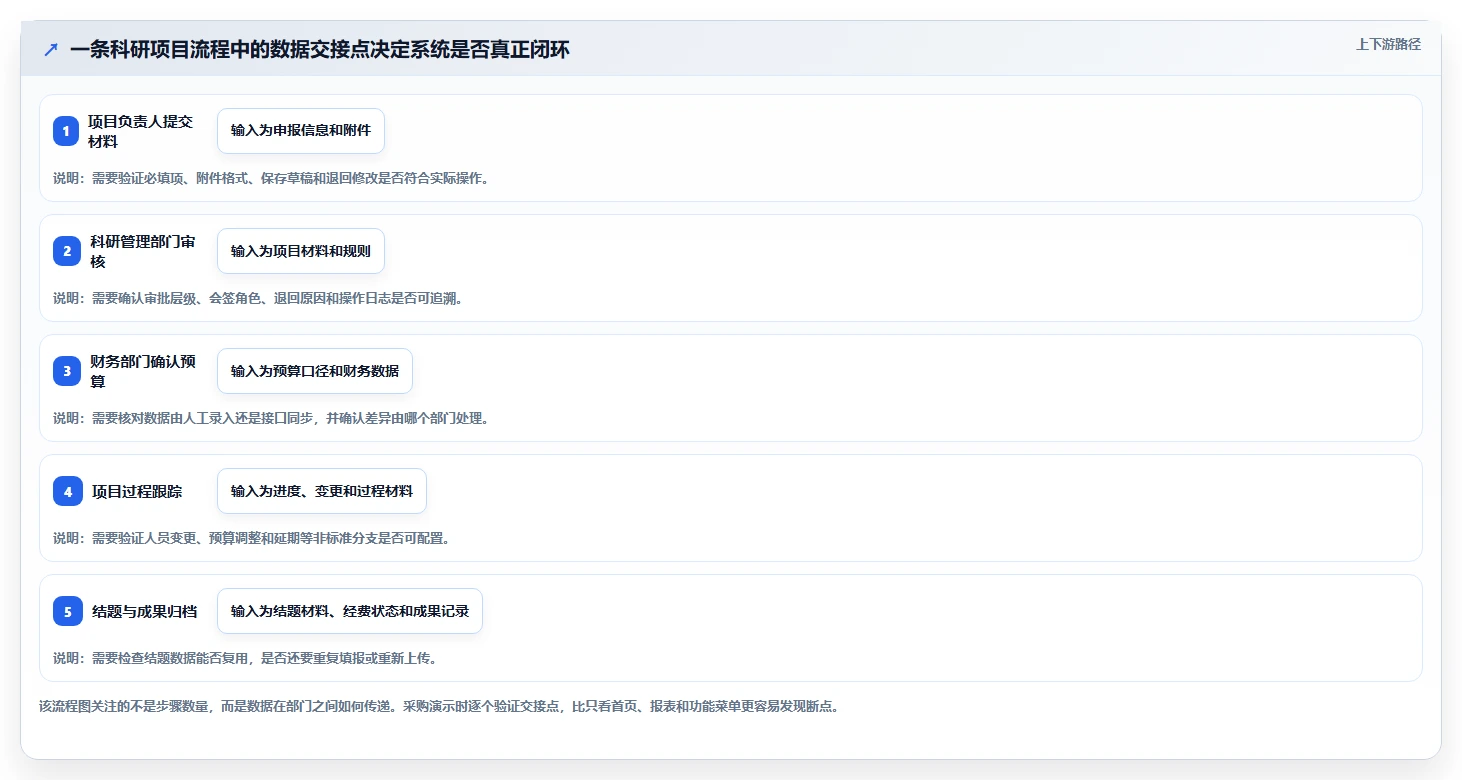Click the step 3 number badge
This screenshot has height=780, width=1462.
tap(67, 371)
